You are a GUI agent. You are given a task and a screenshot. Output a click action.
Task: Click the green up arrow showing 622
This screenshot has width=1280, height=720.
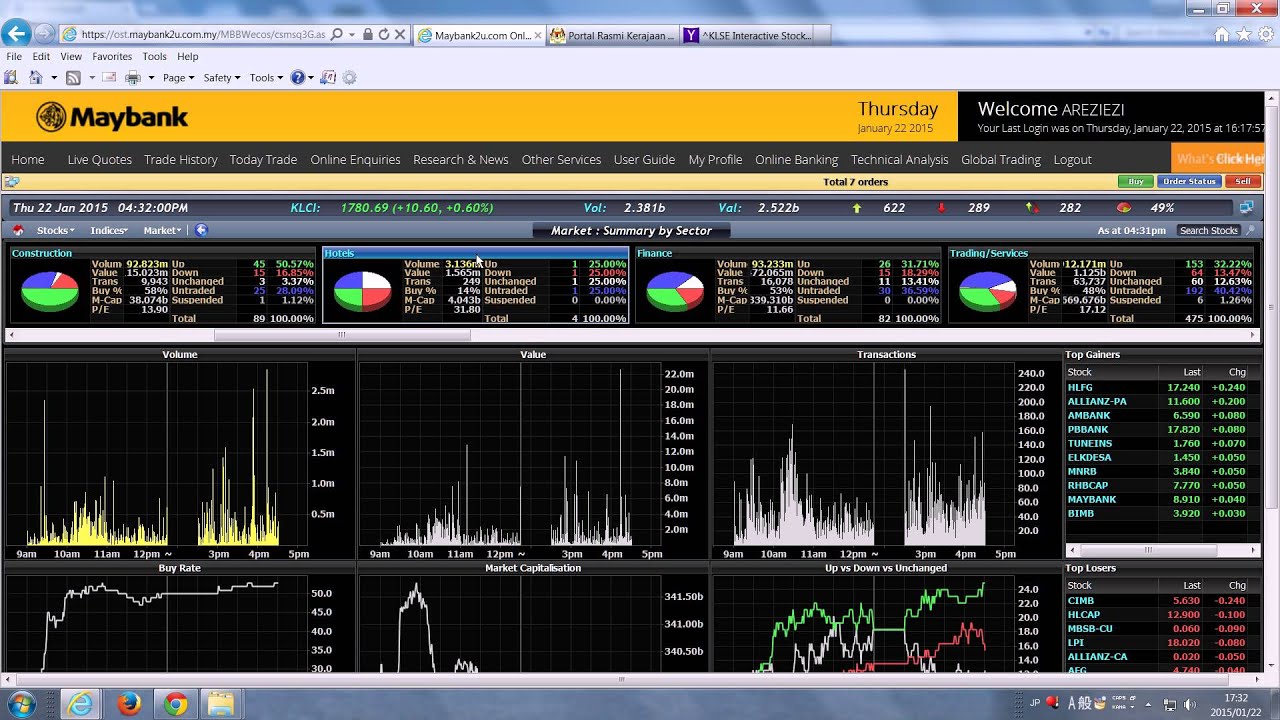click(856, 208)
